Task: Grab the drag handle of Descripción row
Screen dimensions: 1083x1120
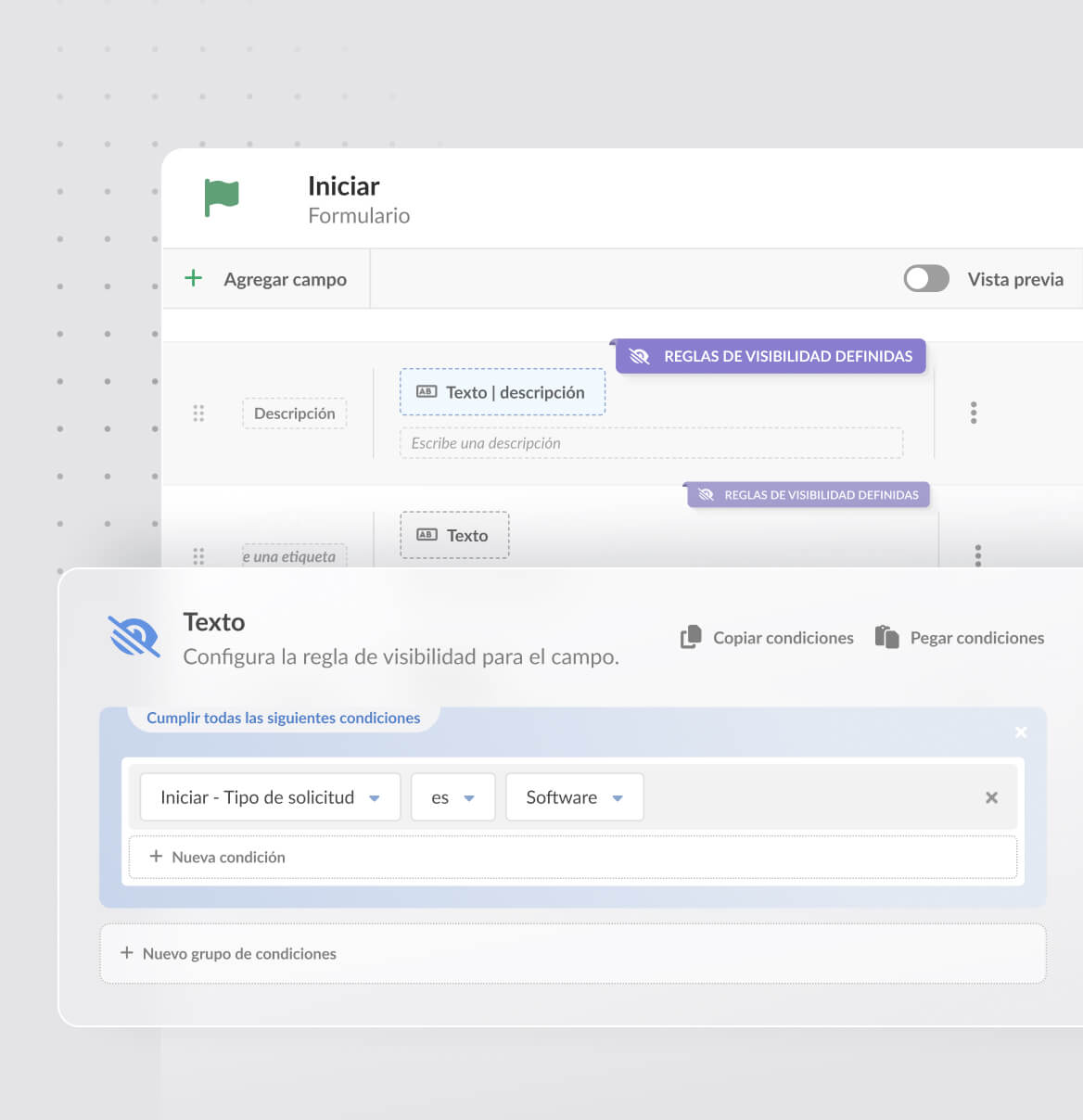Action: click(198, 414)
